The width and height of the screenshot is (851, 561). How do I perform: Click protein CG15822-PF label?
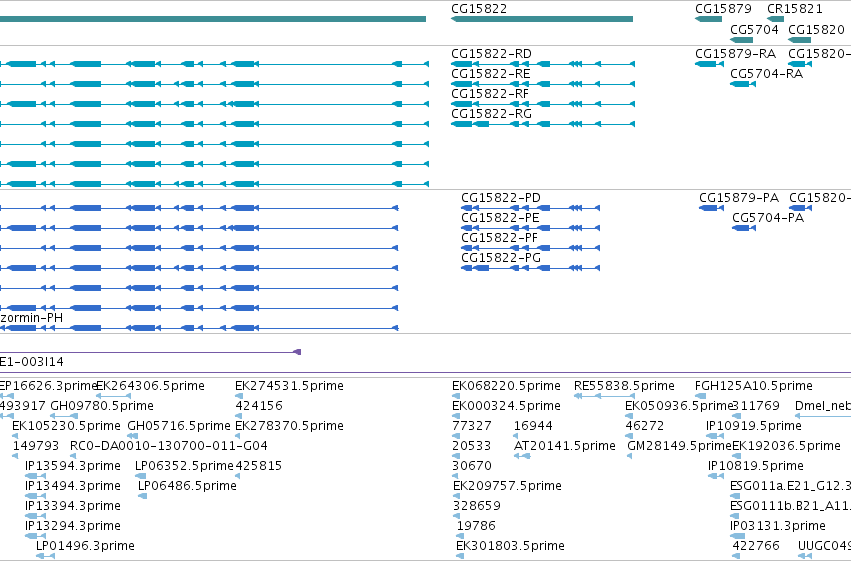coord(500,238)
